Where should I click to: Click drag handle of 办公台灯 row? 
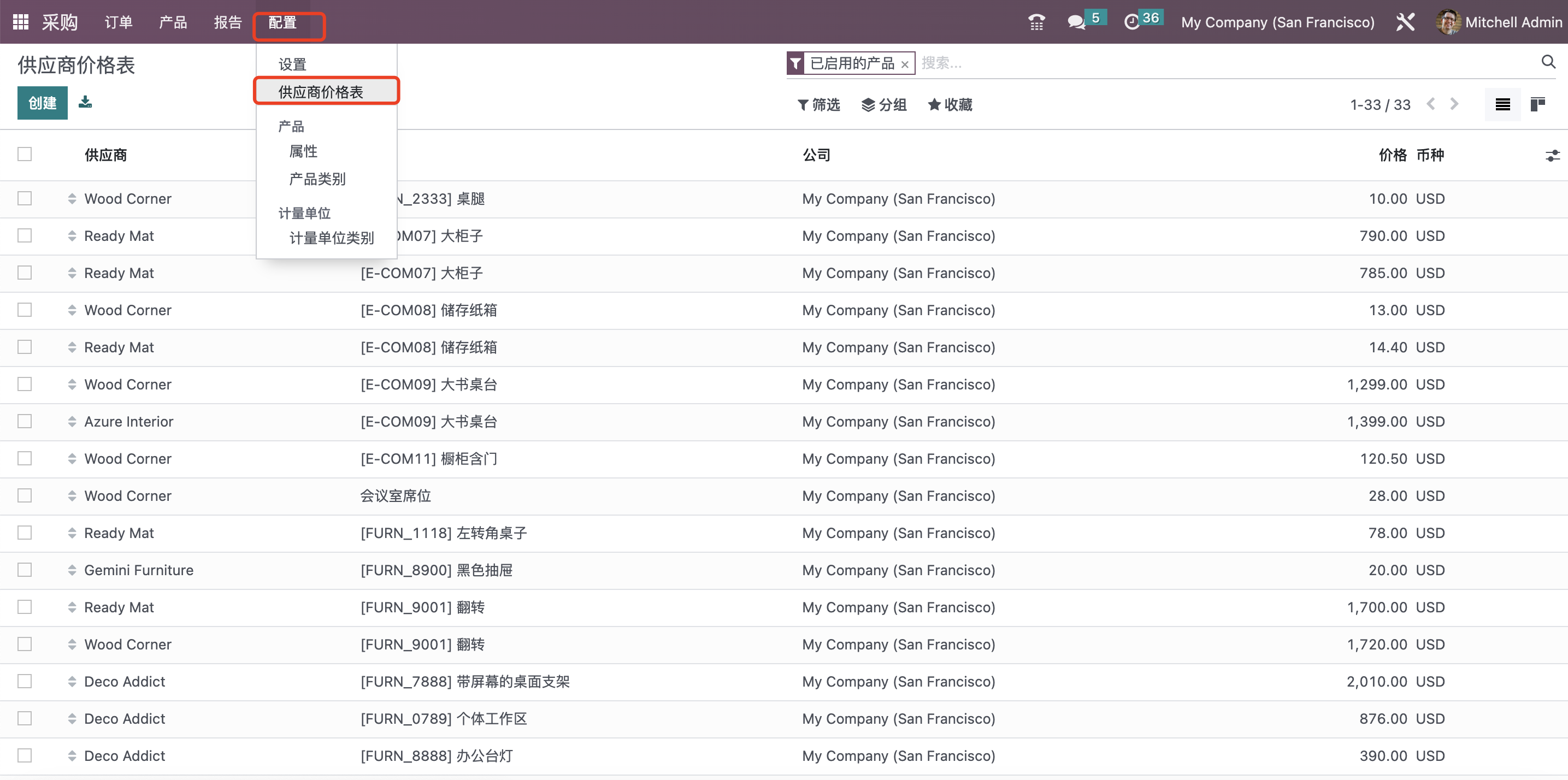(x=72, y=755)
